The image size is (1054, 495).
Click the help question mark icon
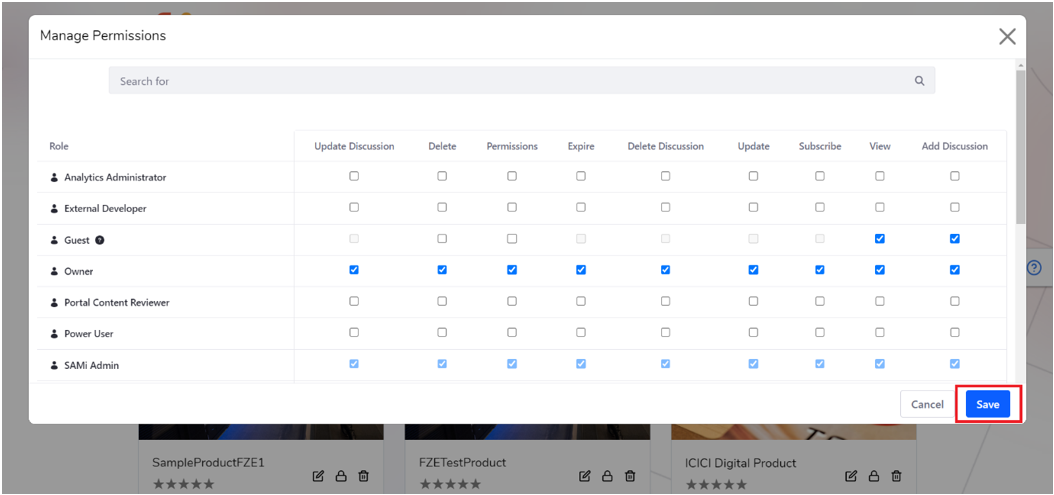point(1034,268)
